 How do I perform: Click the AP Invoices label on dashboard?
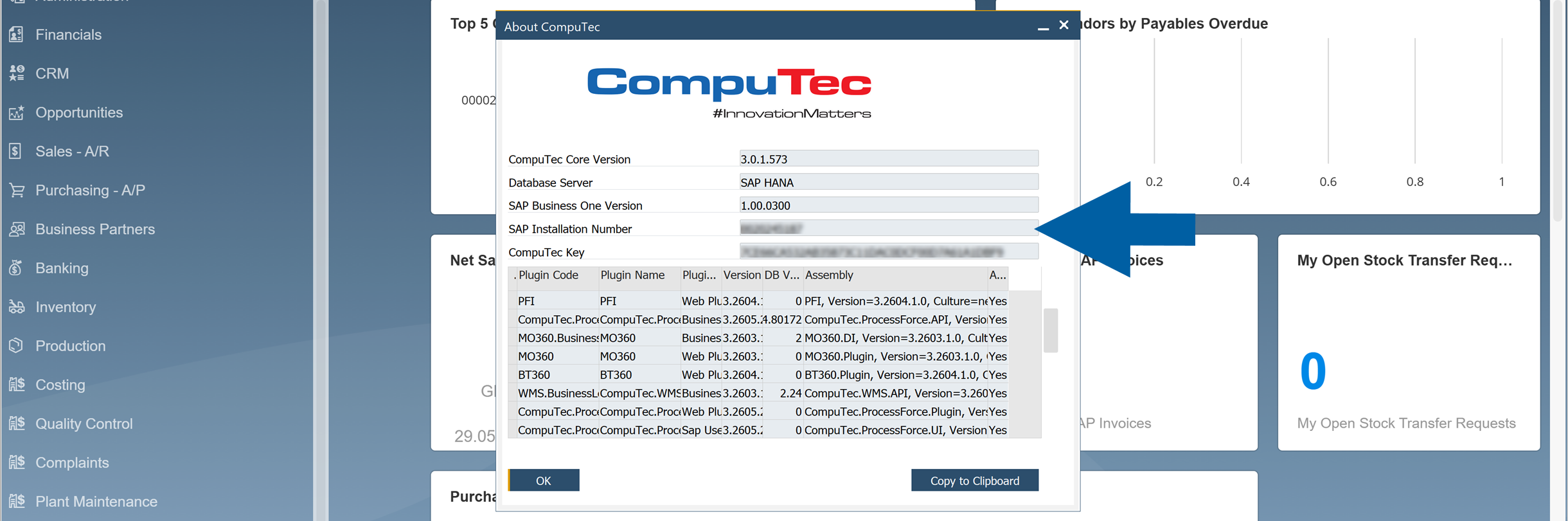1116,423
